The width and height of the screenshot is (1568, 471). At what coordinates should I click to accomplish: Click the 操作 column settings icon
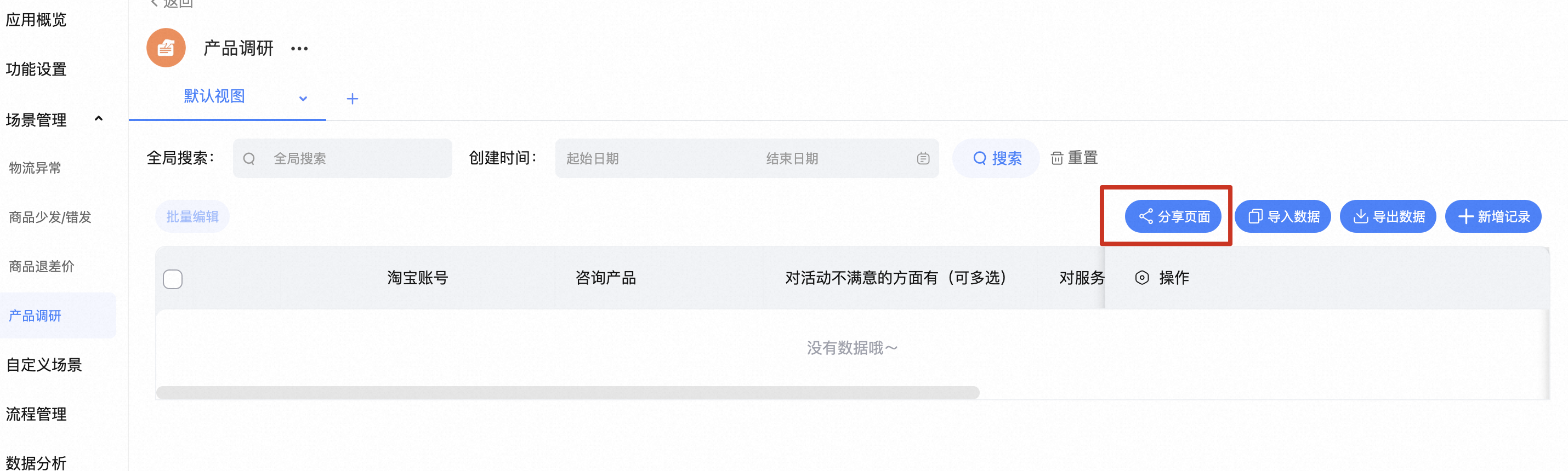pyautogui.click(x=1142, y=278)
